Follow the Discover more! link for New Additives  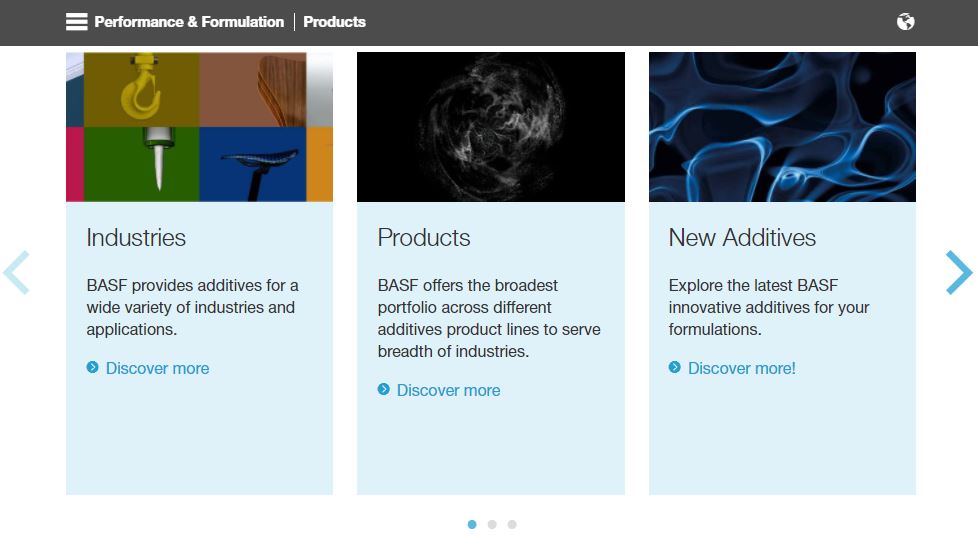click(741, 368)
